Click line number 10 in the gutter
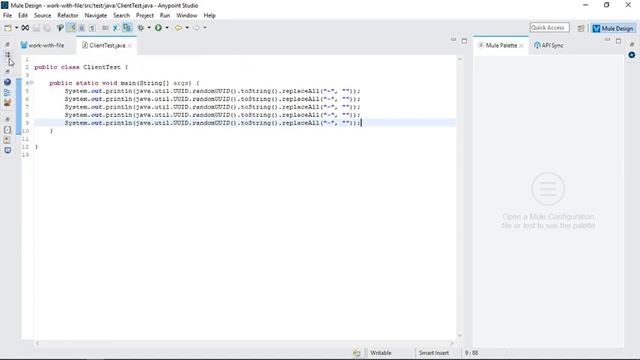Viewport: 640px width, 360px height. pyautogui.click(x=25, y=131)
